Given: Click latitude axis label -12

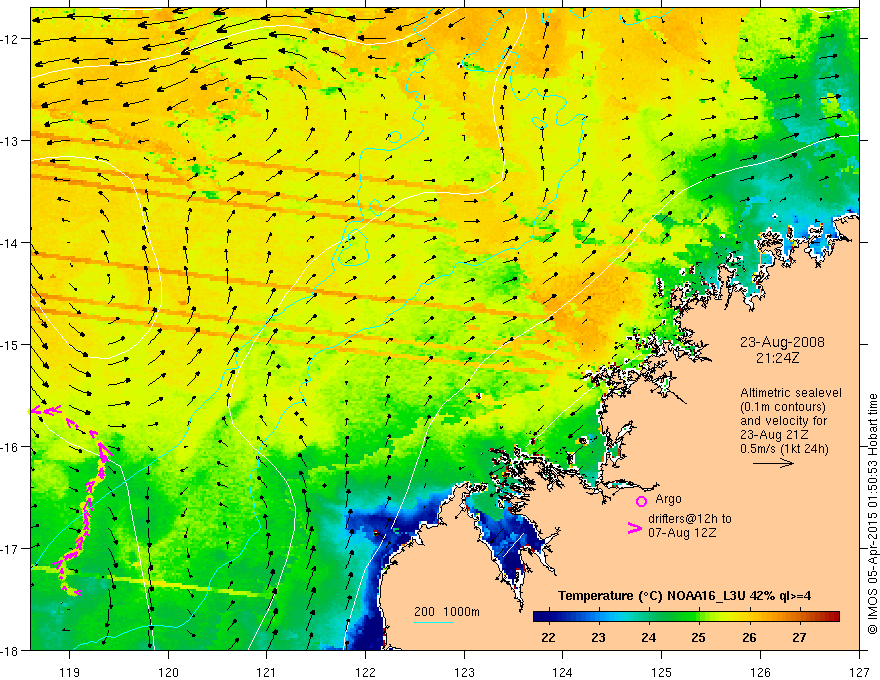Looking at the screenshot, I should coord(11,39).
